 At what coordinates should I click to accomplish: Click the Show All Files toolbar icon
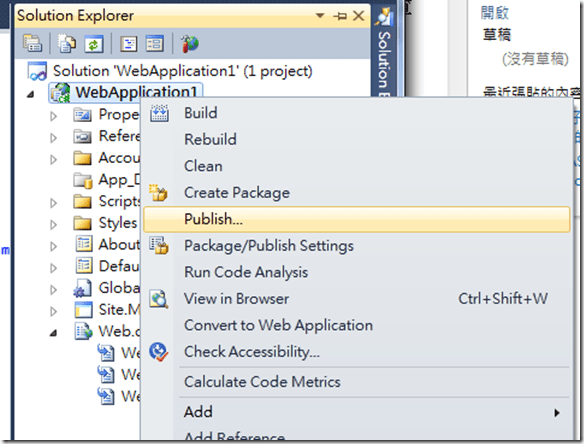coord(66,44)
